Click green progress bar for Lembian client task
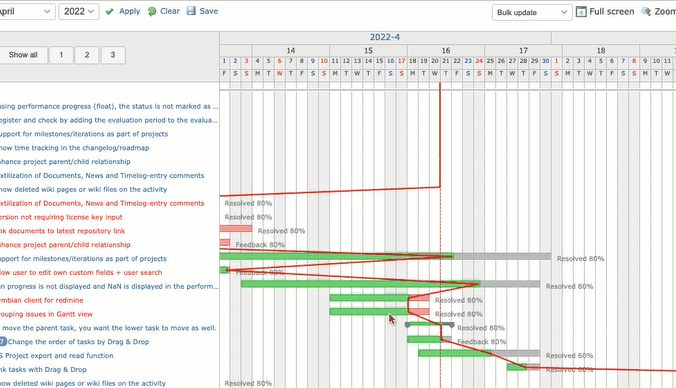Image resolution: width=676 pixels, height=388 pixels. coord(369,298)
